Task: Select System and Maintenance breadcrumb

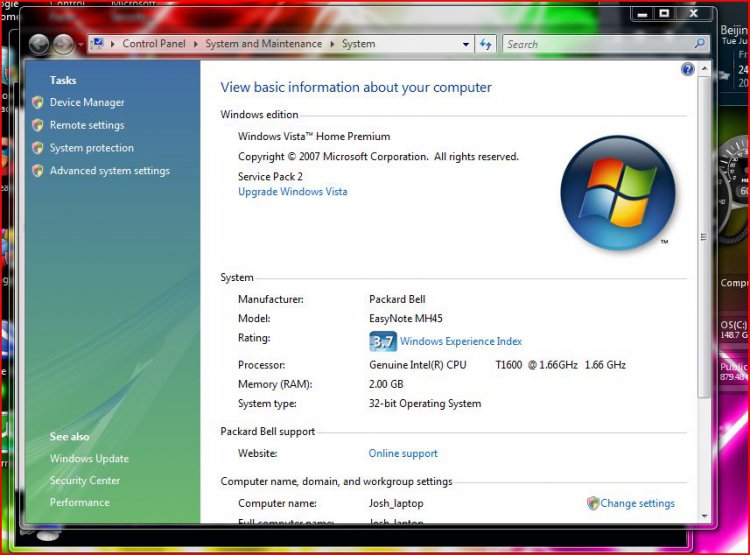Action: point(264,44)
